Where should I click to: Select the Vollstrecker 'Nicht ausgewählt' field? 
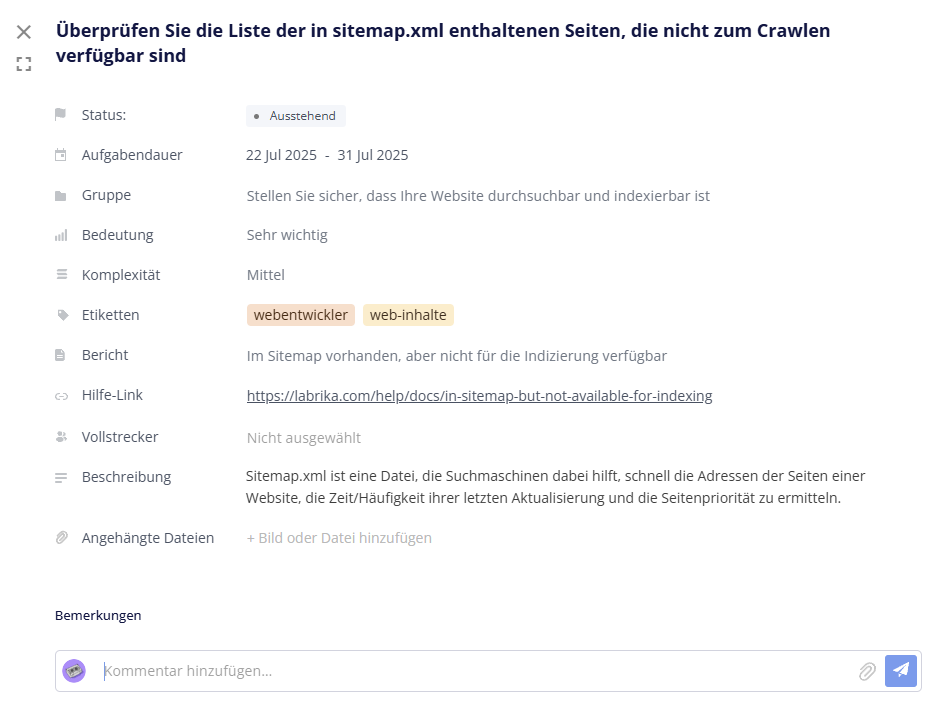click(303, 438)
